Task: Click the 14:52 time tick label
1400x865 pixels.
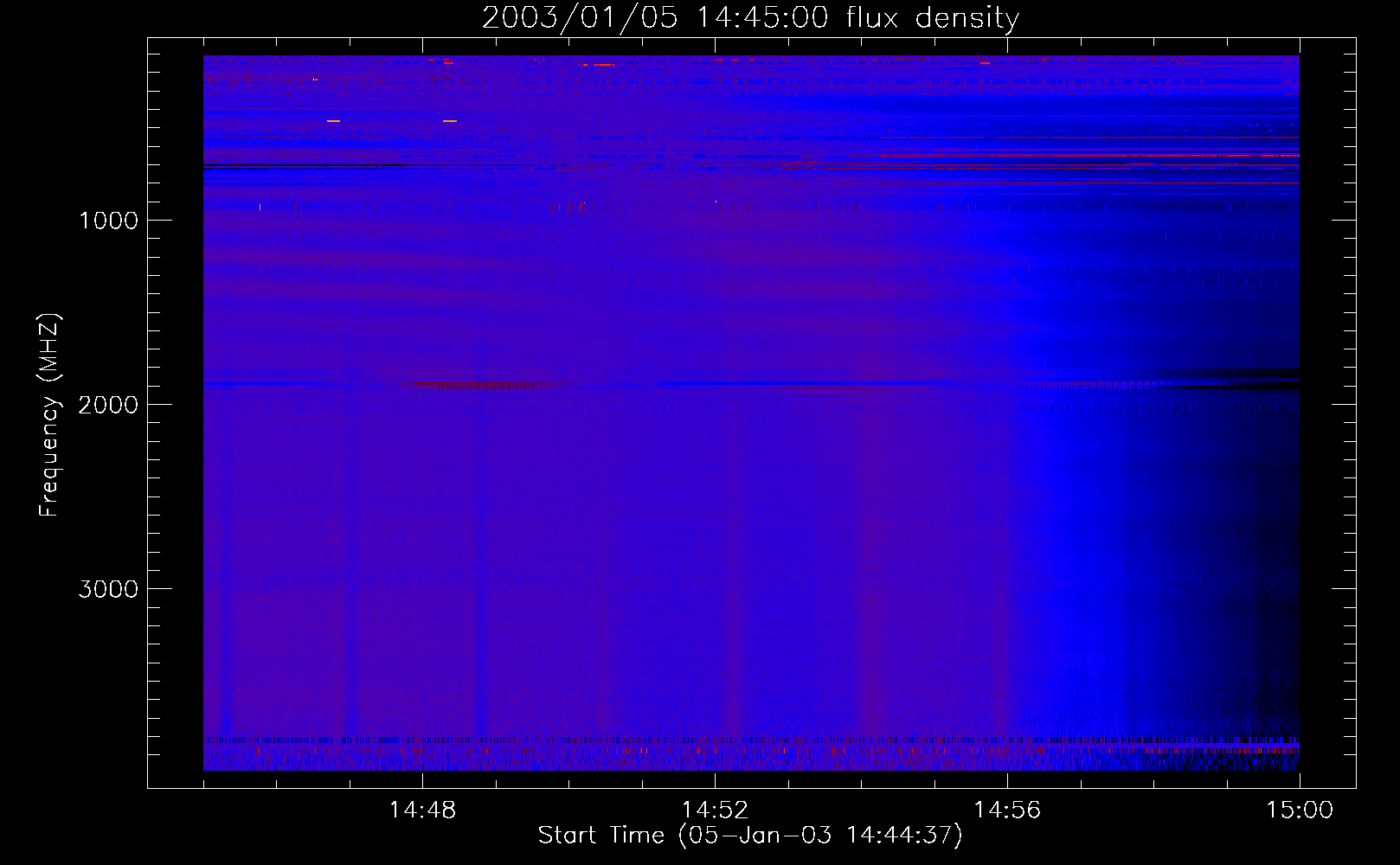Action: click(715, 811)
